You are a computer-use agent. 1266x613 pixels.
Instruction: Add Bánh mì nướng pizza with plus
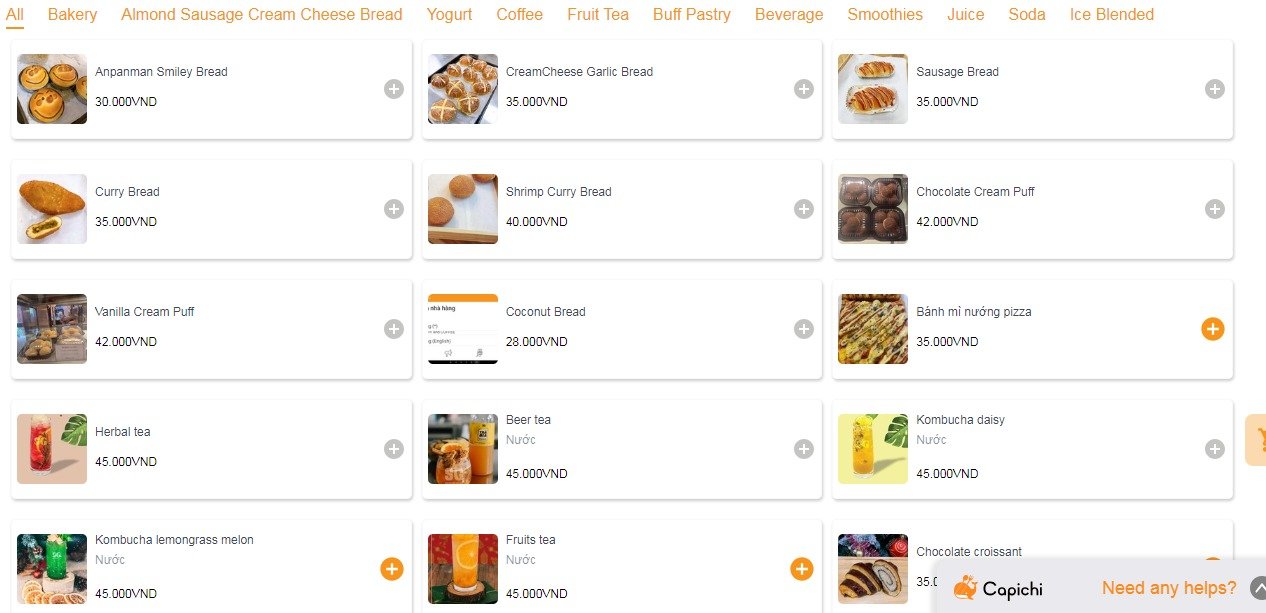point(1213,329)
